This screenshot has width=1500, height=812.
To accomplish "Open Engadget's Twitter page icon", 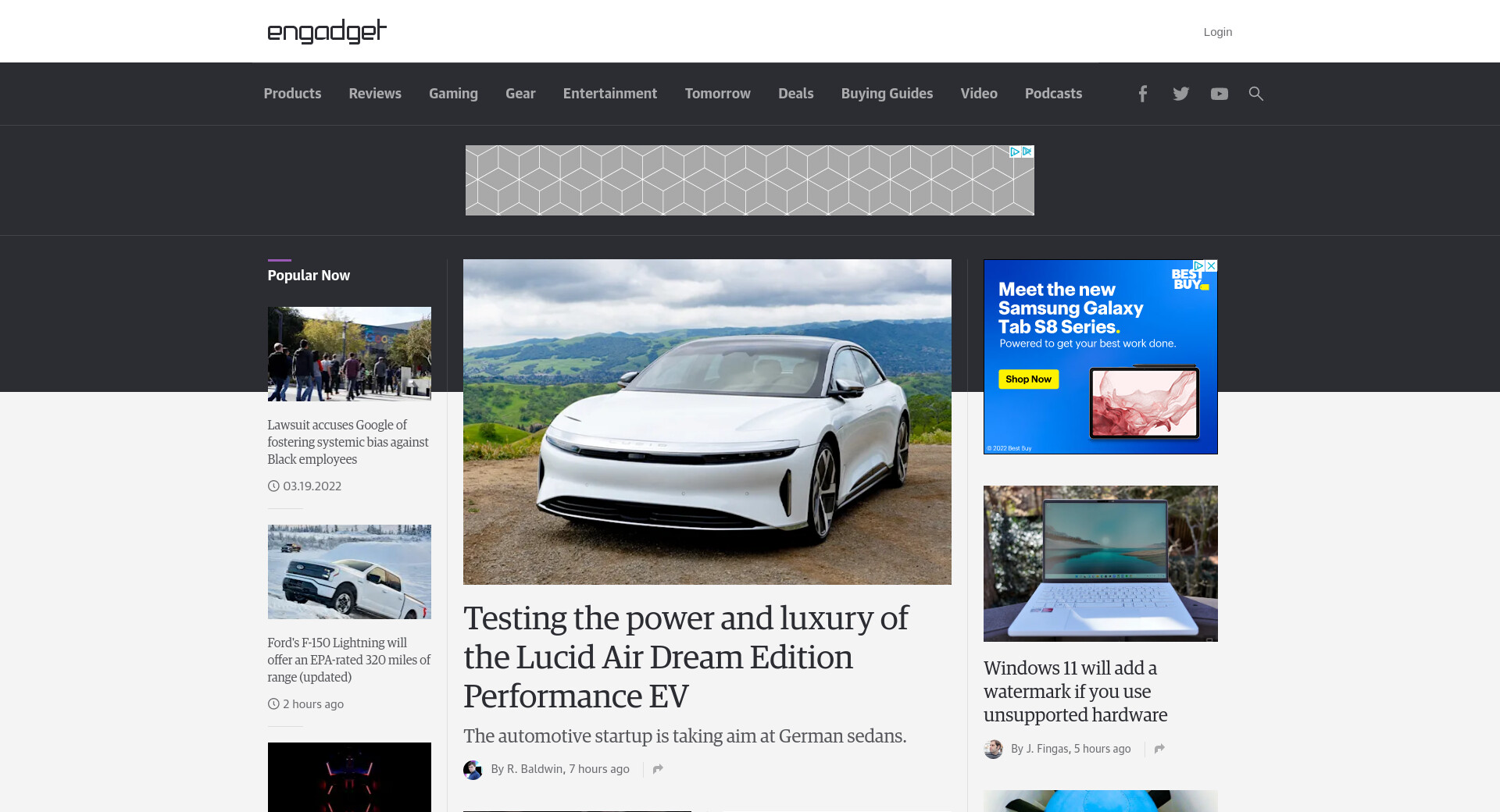I will pos(1180,94).
